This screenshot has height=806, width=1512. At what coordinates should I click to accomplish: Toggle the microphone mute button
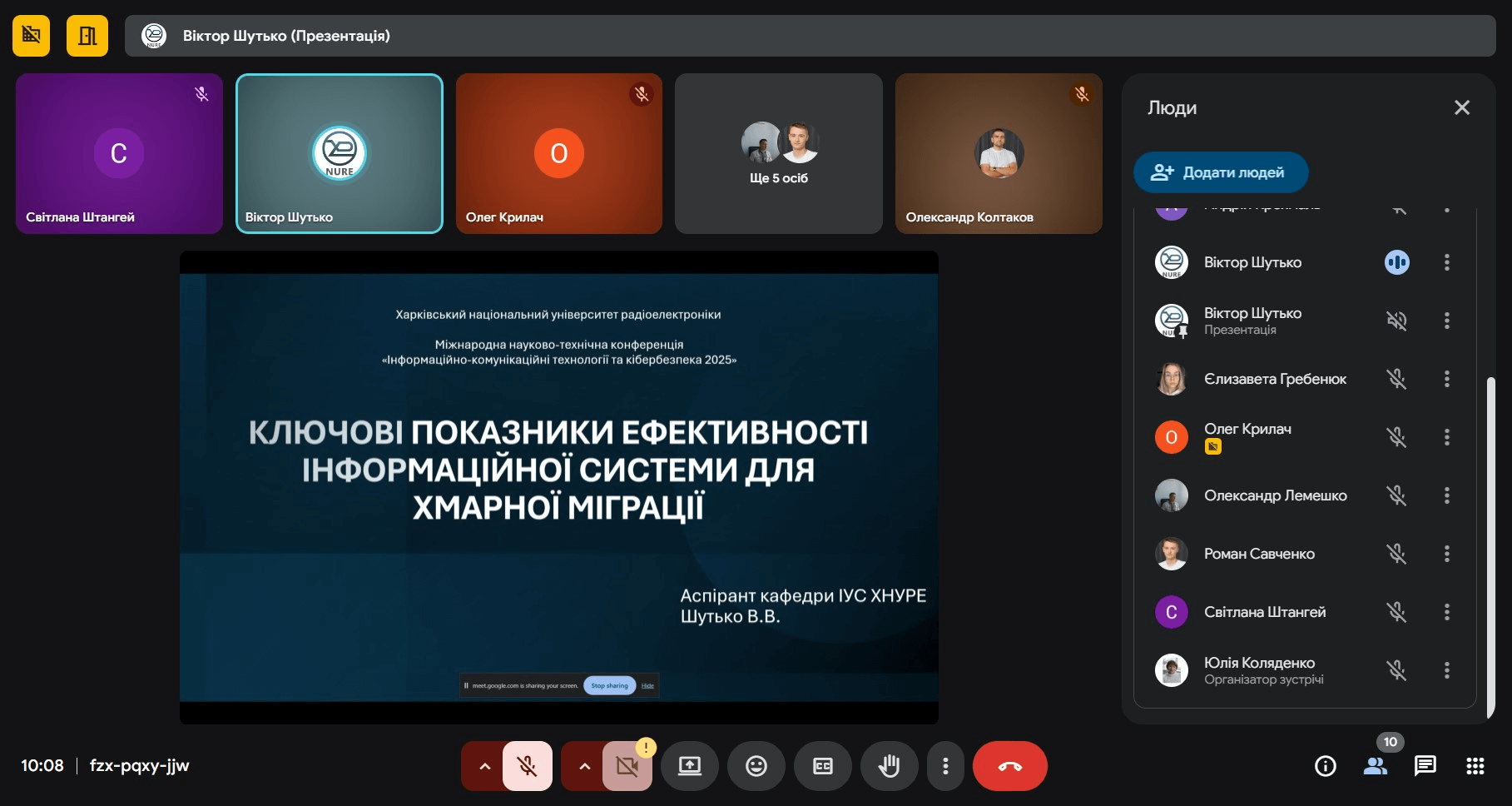(x=528, y=766)
